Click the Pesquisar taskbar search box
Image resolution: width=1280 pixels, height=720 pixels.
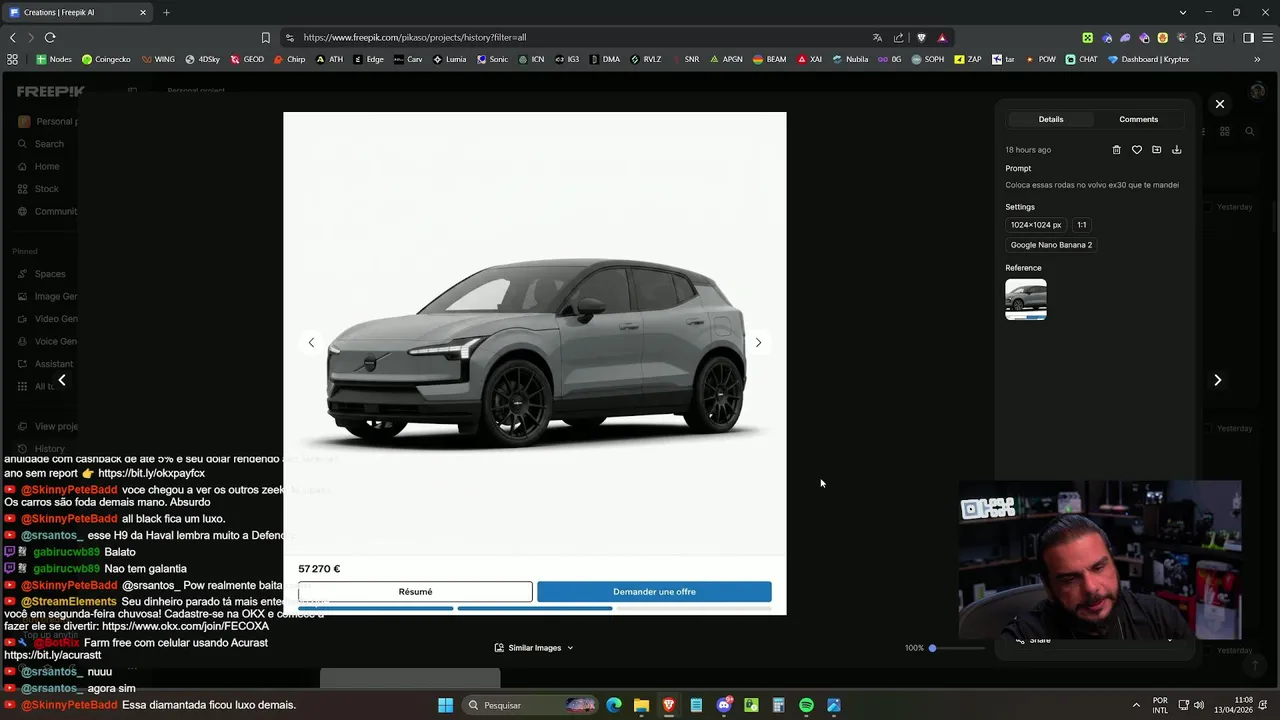tap(530, 705)
